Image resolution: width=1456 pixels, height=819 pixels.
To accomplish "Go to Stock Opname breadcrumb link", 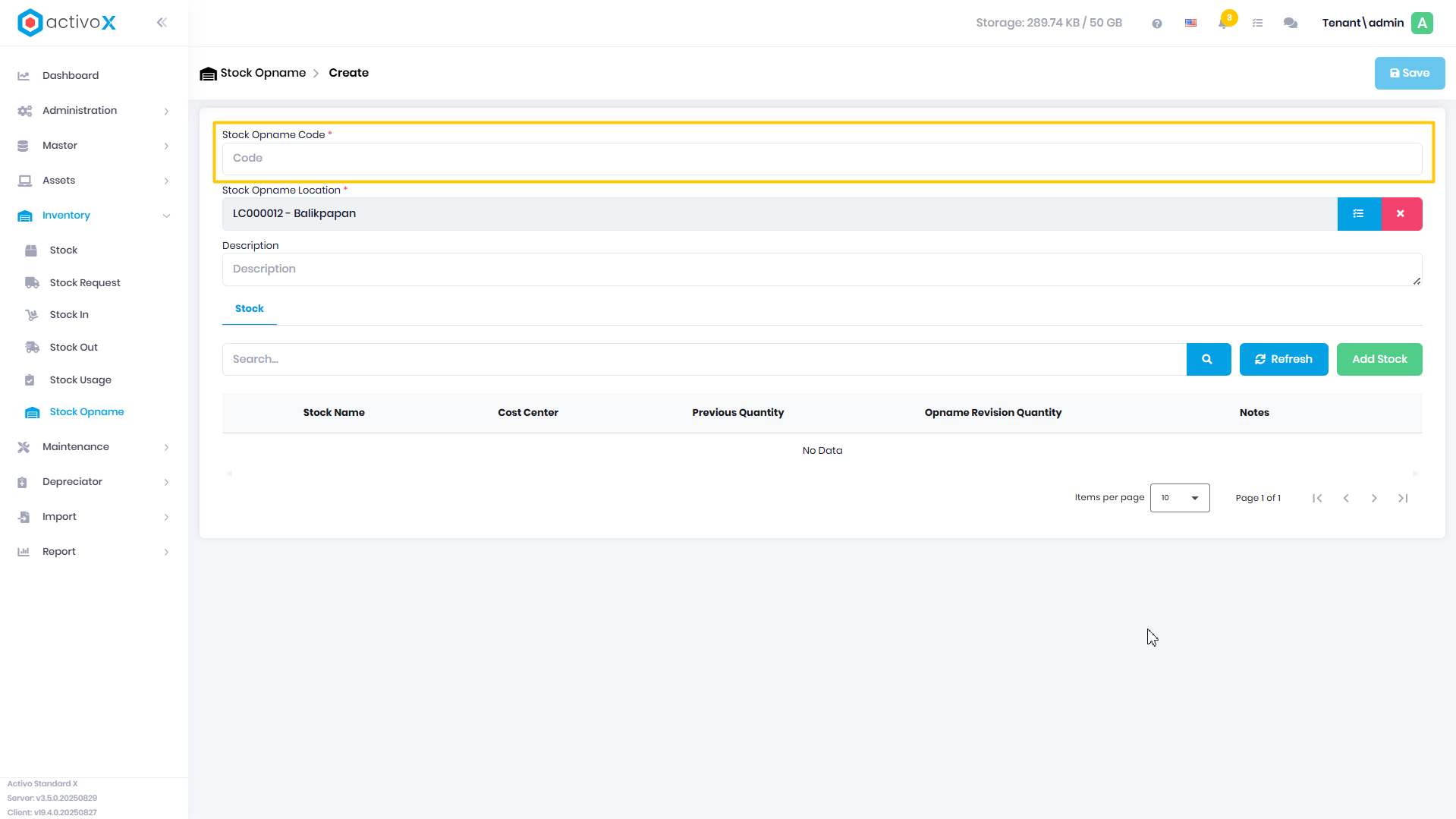I will [x=263, y=73].
